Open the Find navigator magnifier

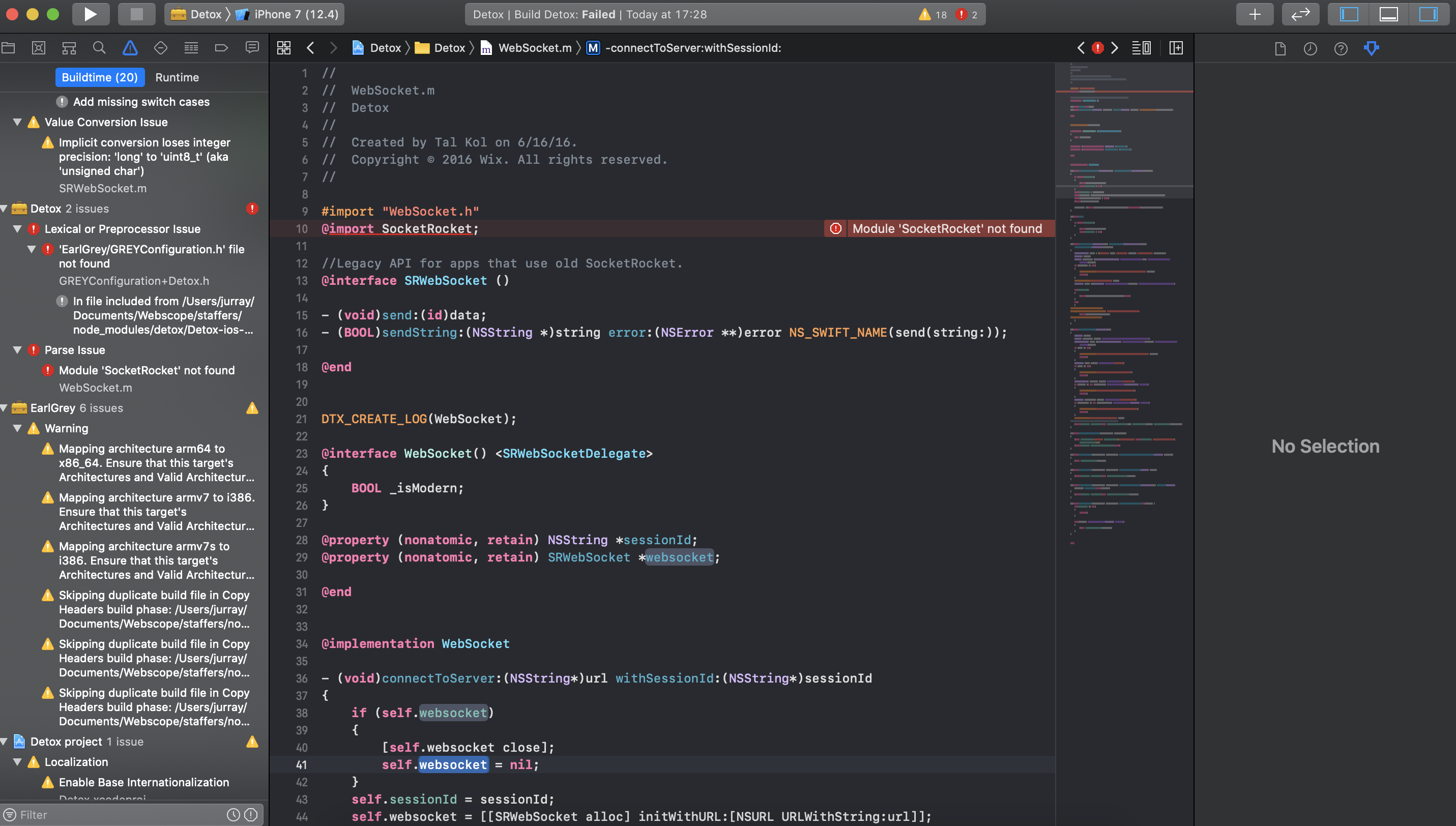pyautogui.click(x=99, y=48)
